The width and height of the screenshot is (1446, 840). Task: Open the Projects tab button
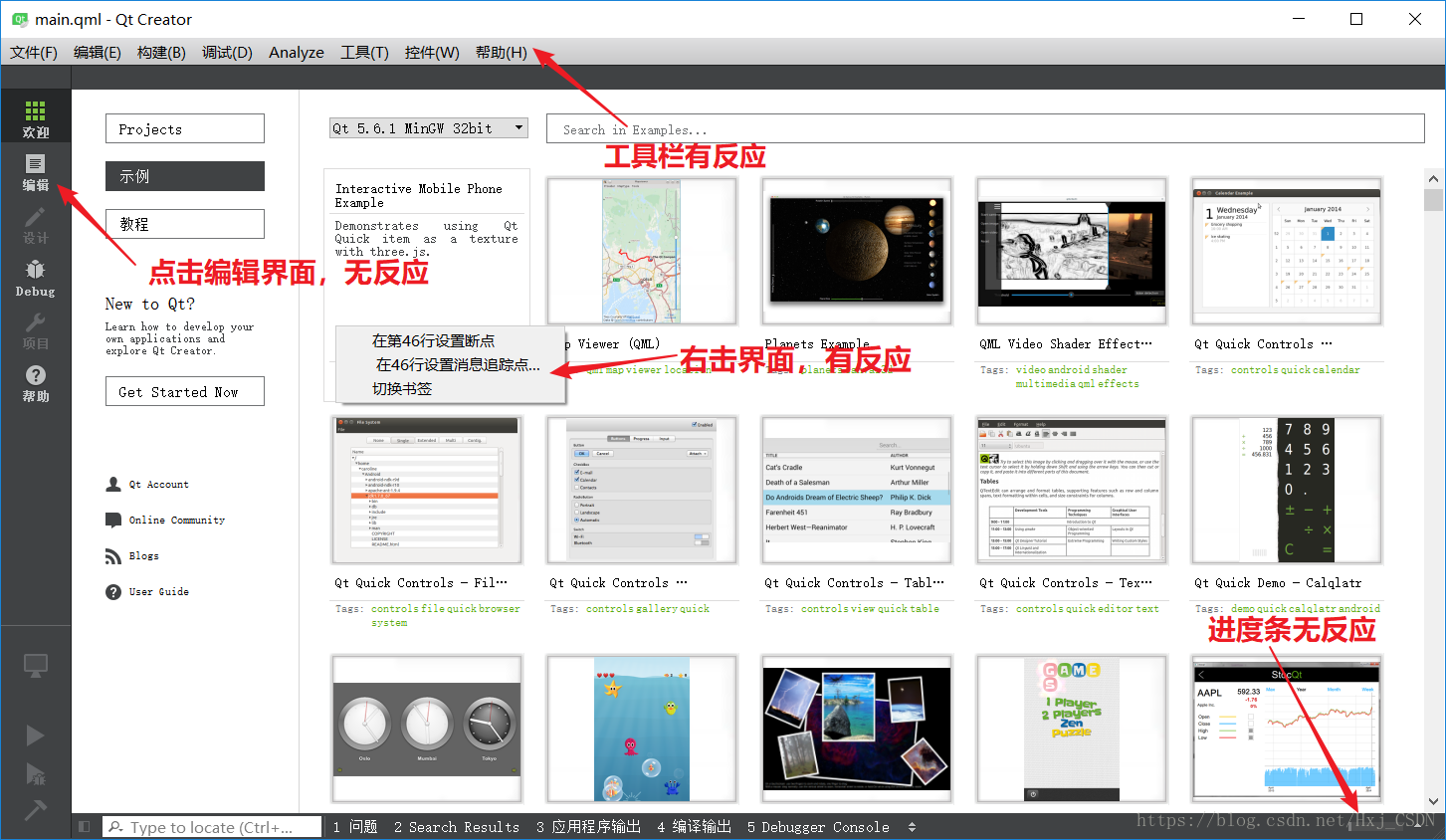pyautogui.click(x=185, y=128)
